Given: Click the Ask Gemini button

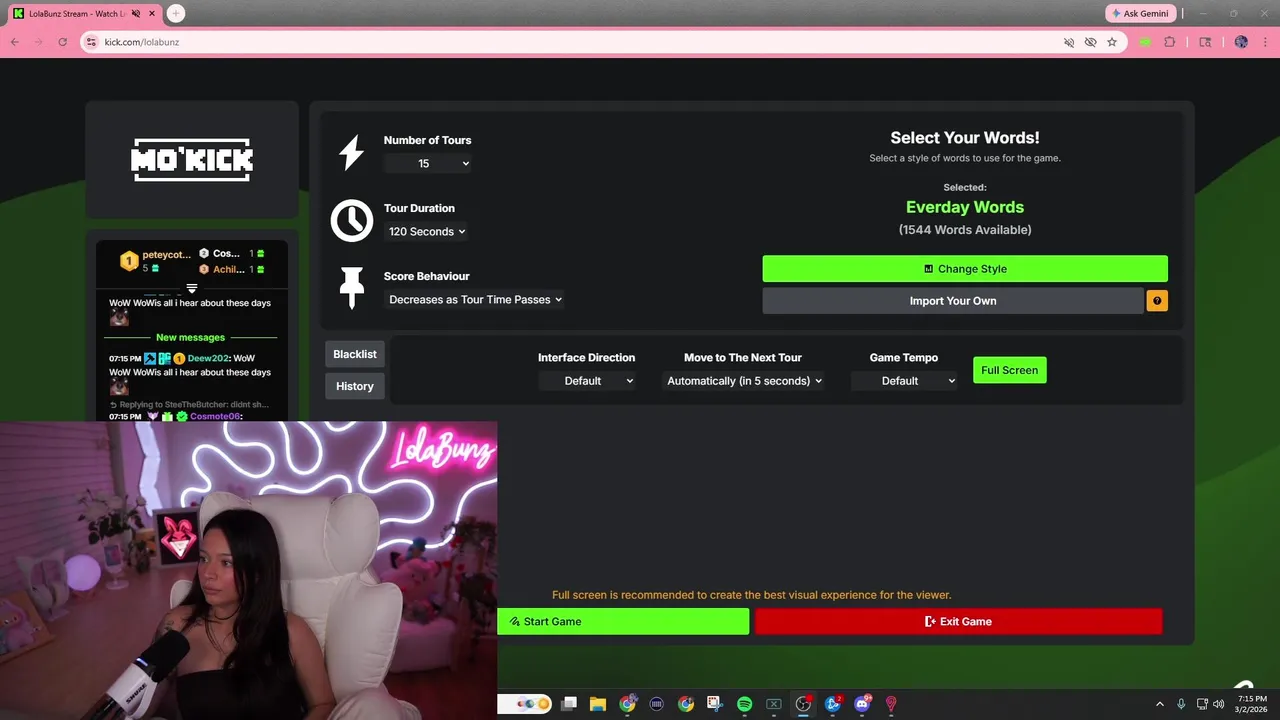Looking at the screenshot, I should click(1140, 14).
